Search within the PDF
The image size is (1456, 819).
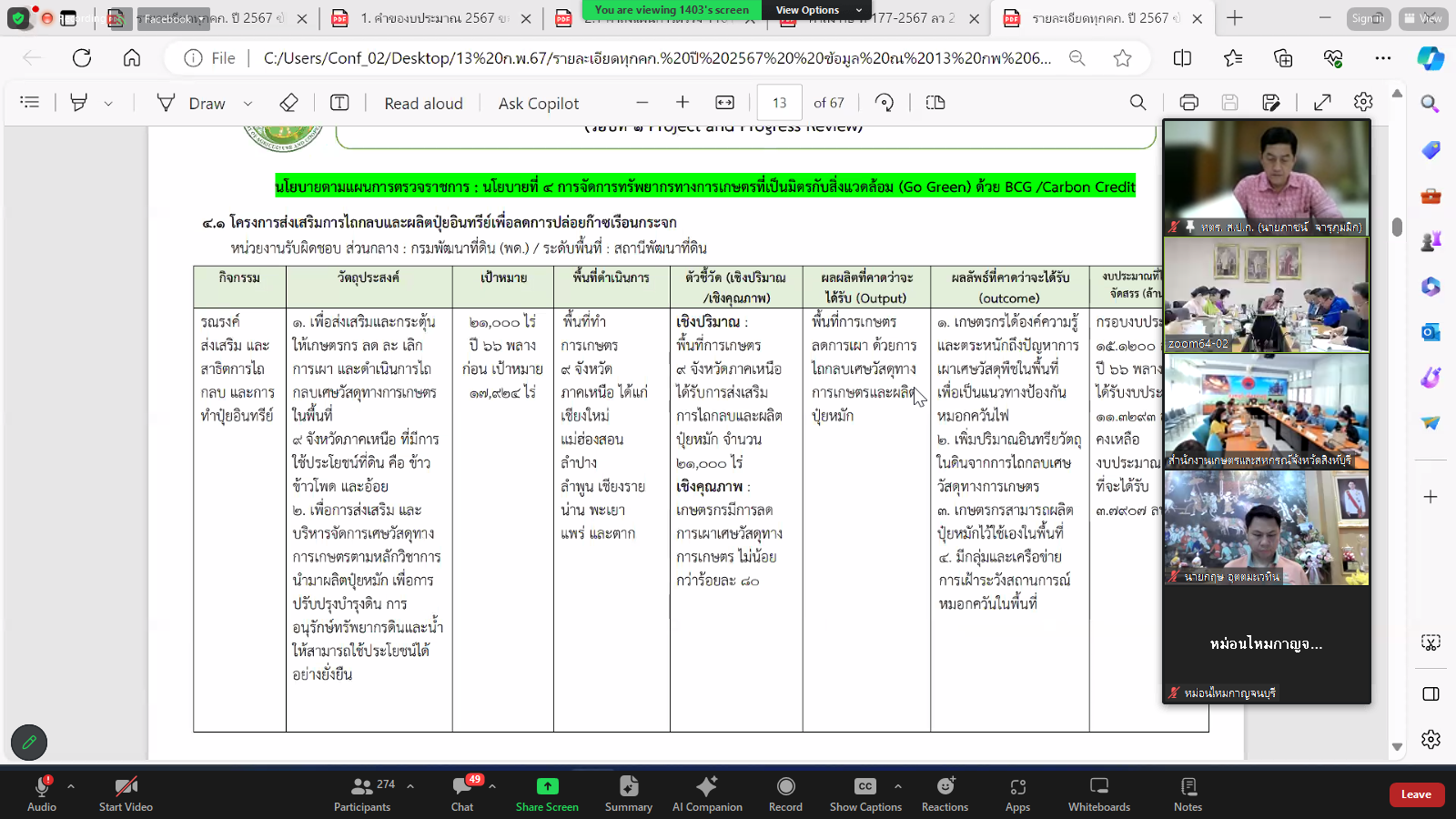pyautogui.click(x=1137, y=103)
